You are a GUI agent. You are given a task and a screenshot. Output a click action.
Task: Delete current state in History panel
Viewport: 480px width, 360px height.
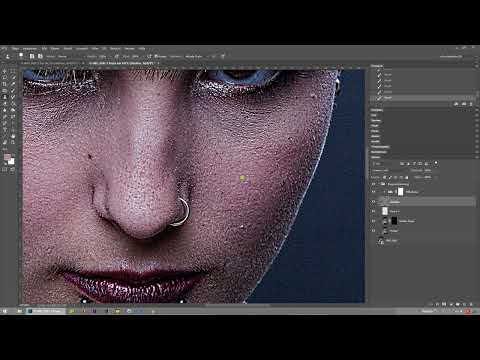tap(471, 104)
